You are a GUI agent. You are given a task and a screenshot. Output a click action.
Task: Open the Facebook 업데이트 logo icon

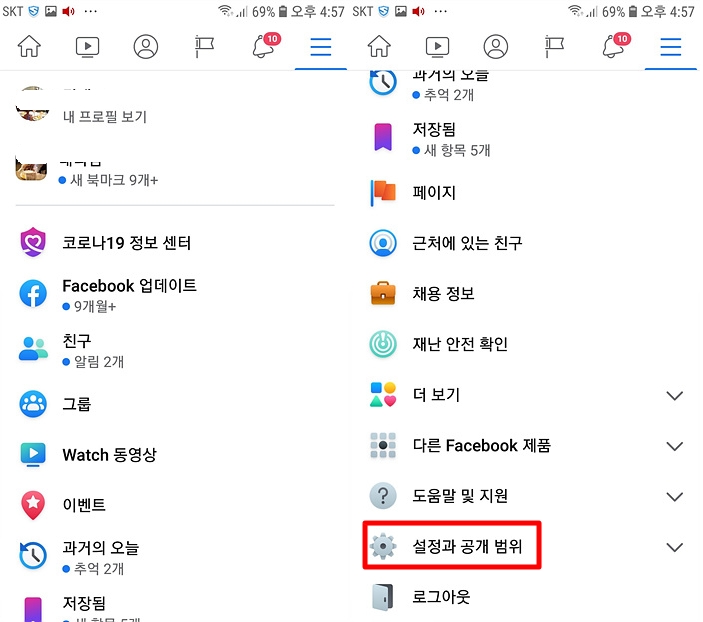click(33, 293)
